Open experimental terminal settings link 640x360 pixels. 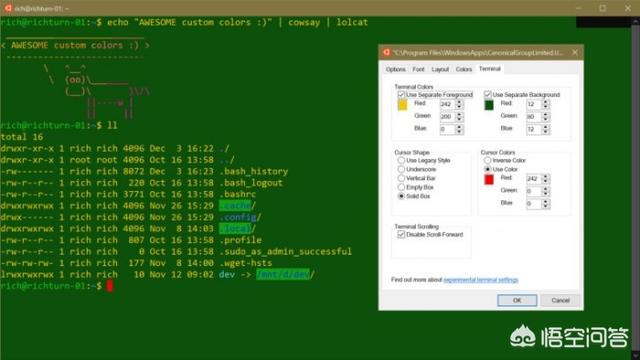[x=481, y=280]
